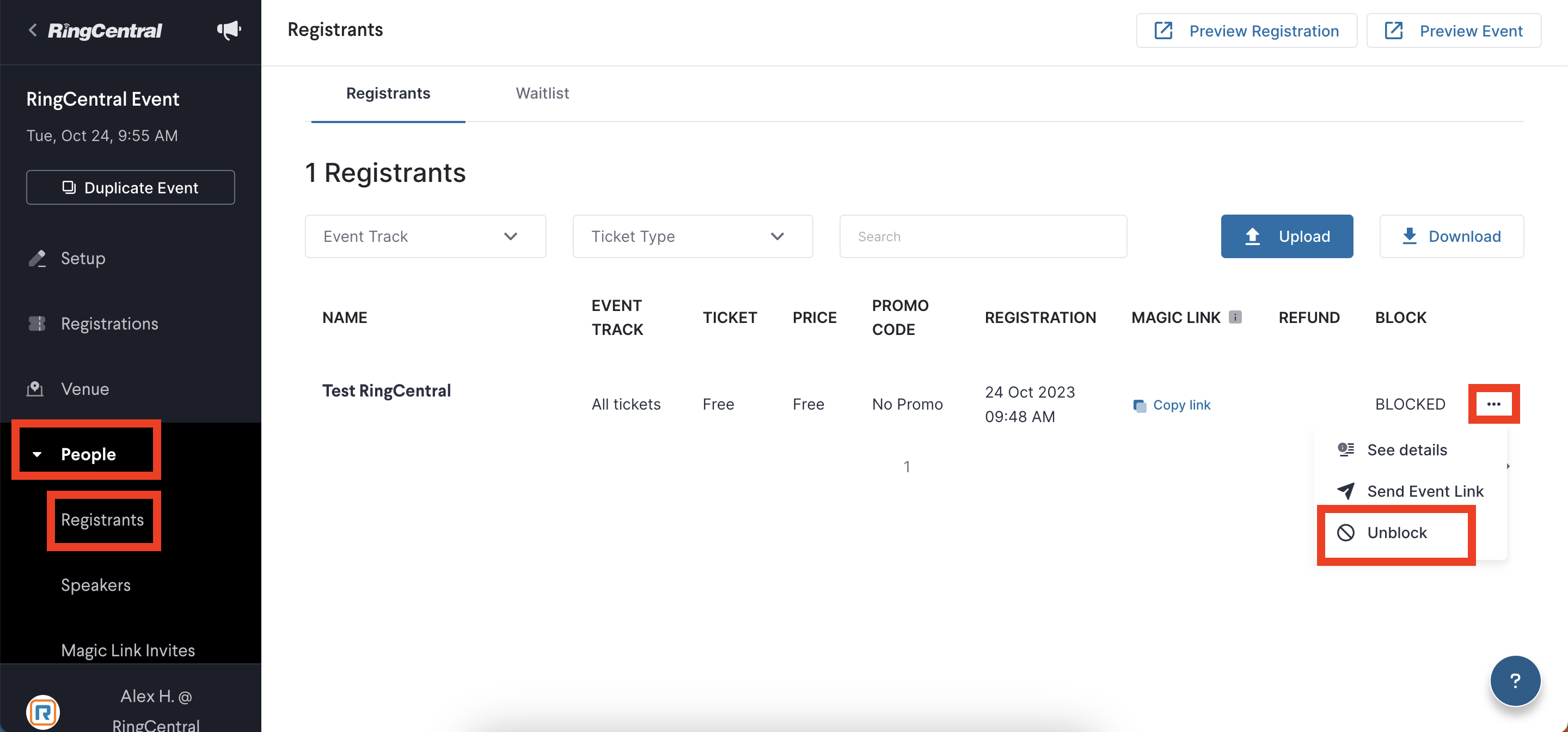Open the Registrations section
This screenshot has width=1568, height=732.
(x=109, y=324)
